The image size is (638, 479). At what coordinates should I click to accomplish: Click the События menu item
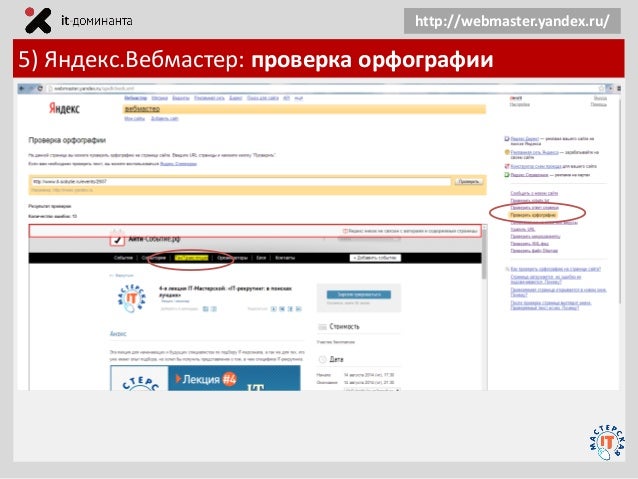(x=123, y=258)
